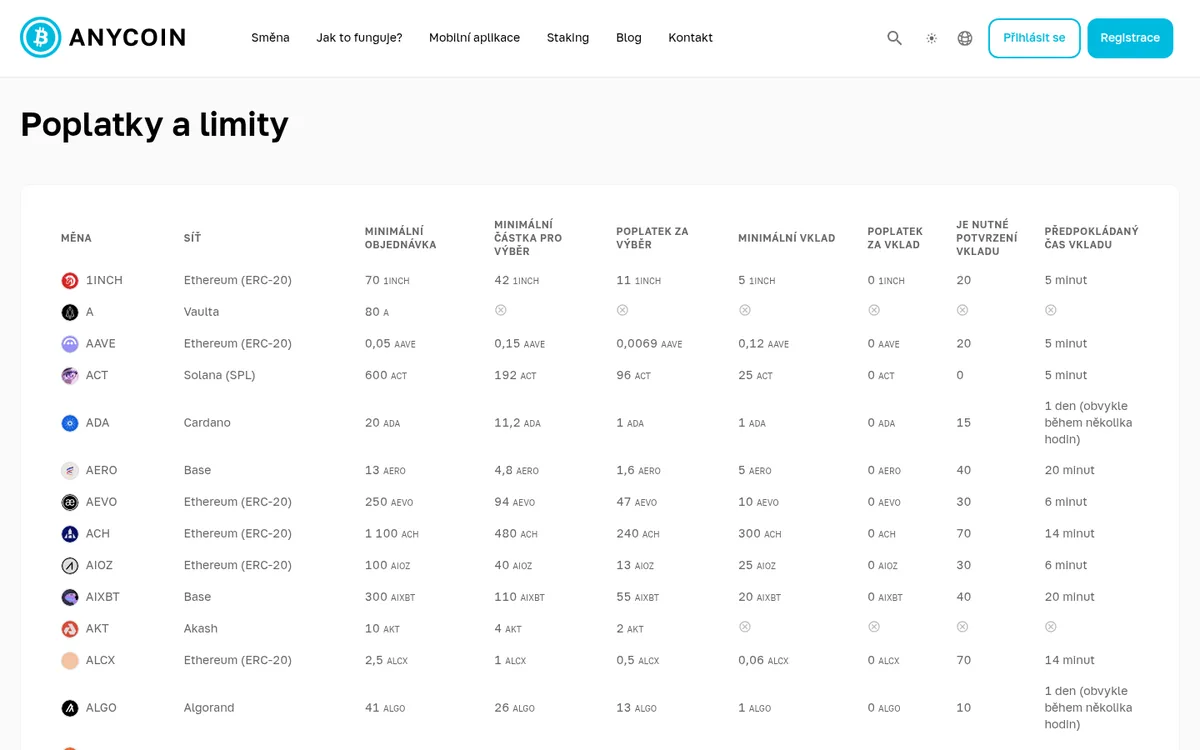1200x750 pixels.
Task: Select the 0,0069 AAVE withdrawal fee
Action: click(649, 344)
